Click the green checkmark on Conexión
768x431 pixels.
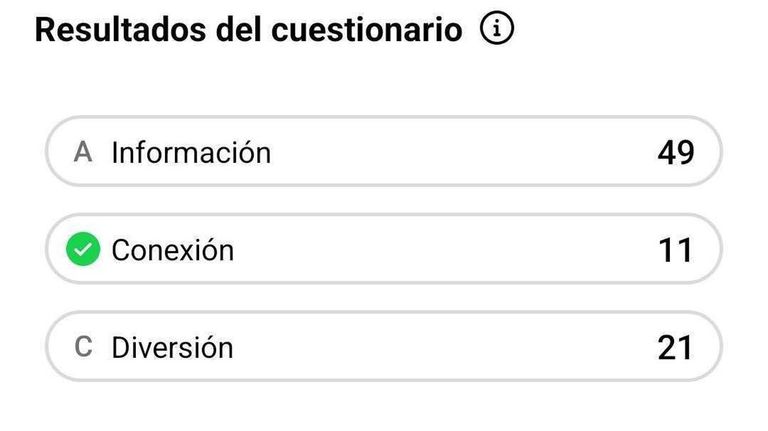point(83,249)
